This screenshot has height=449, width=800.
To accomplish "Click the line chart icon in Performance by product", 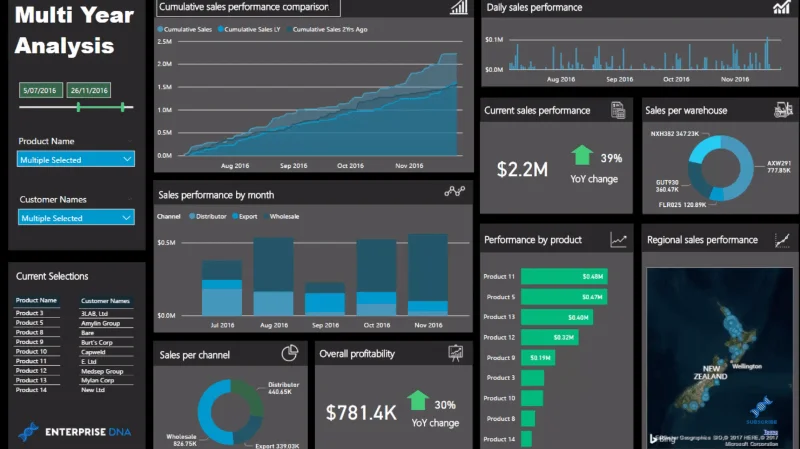I will (618, 240).
